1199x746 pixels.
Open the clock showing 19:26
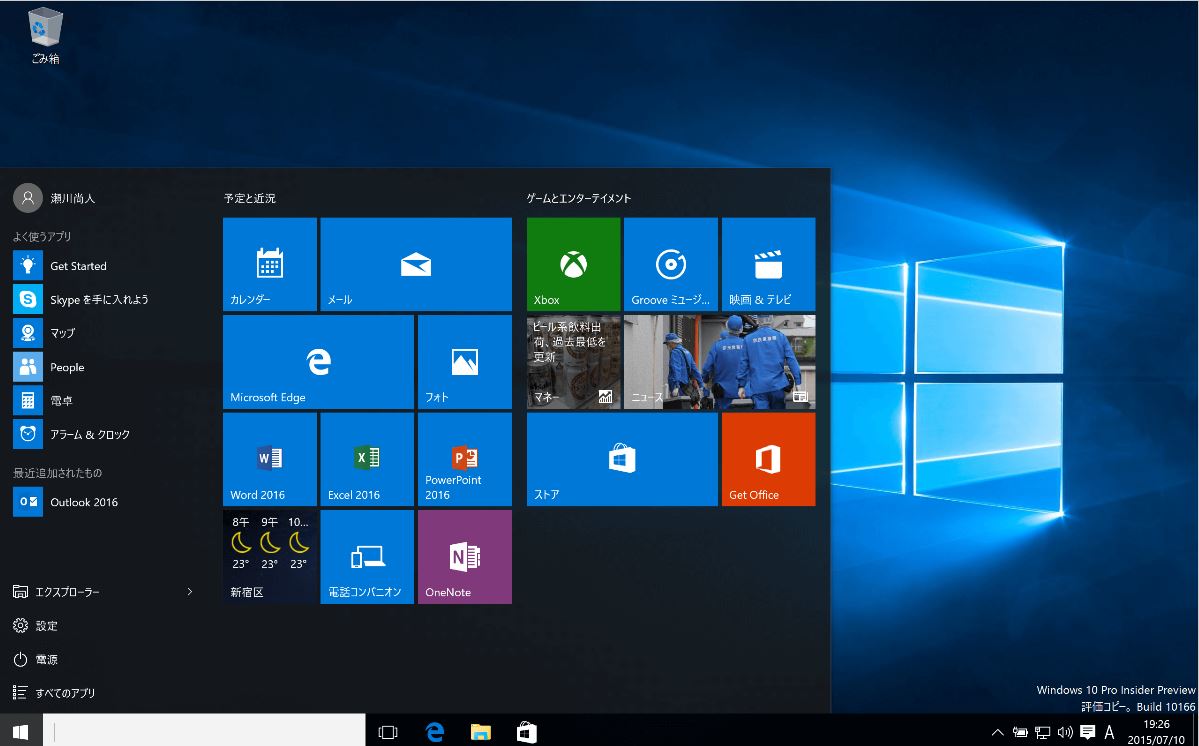point(1156,731)
